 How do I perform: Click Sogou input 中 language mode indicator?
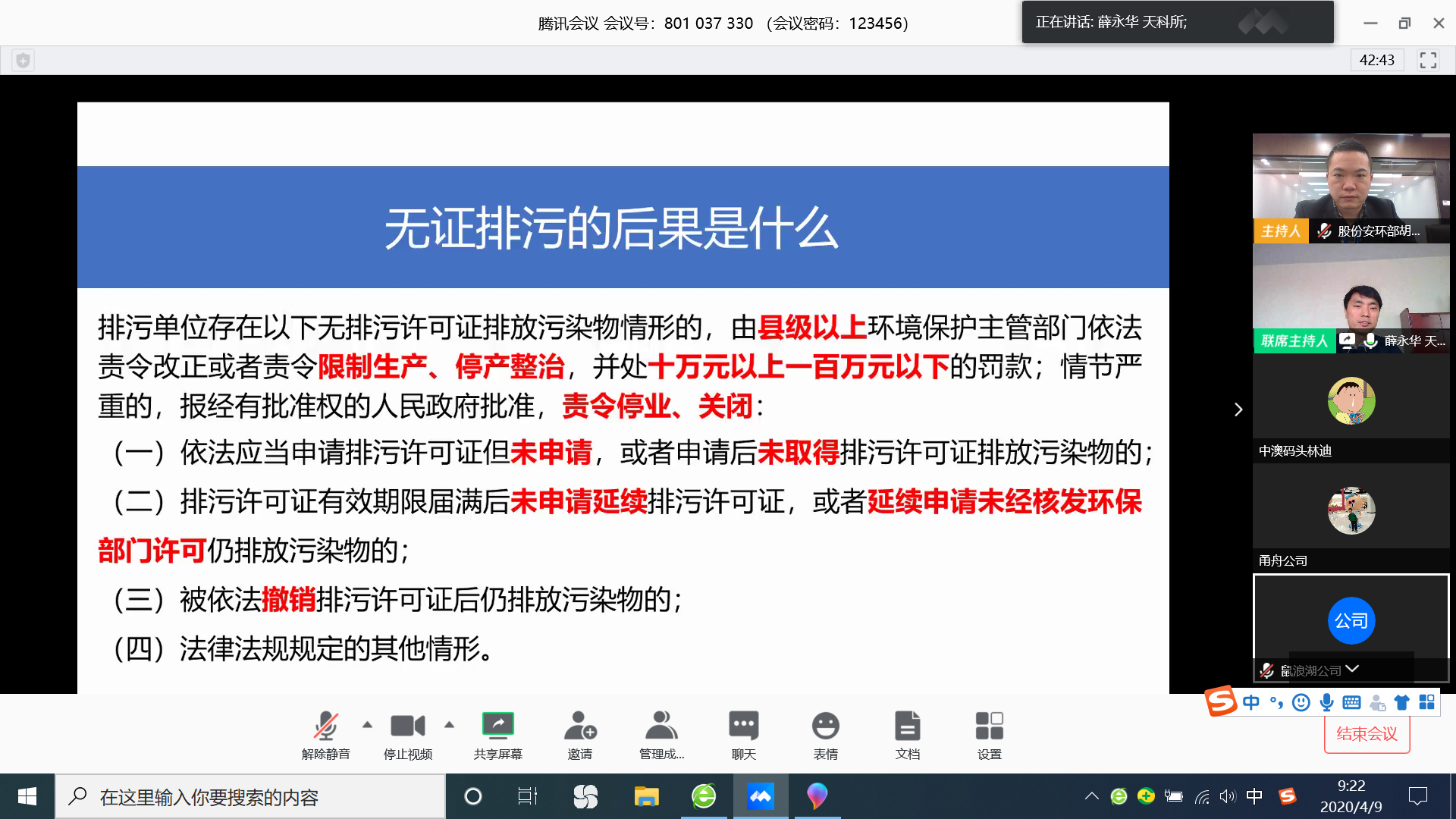(x=1250, y=702)
